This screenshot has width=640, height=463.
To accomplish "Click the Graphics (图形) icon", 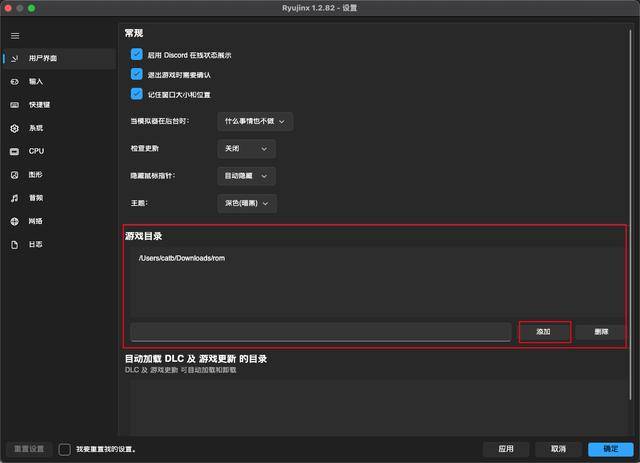I will tap(15, 175).
